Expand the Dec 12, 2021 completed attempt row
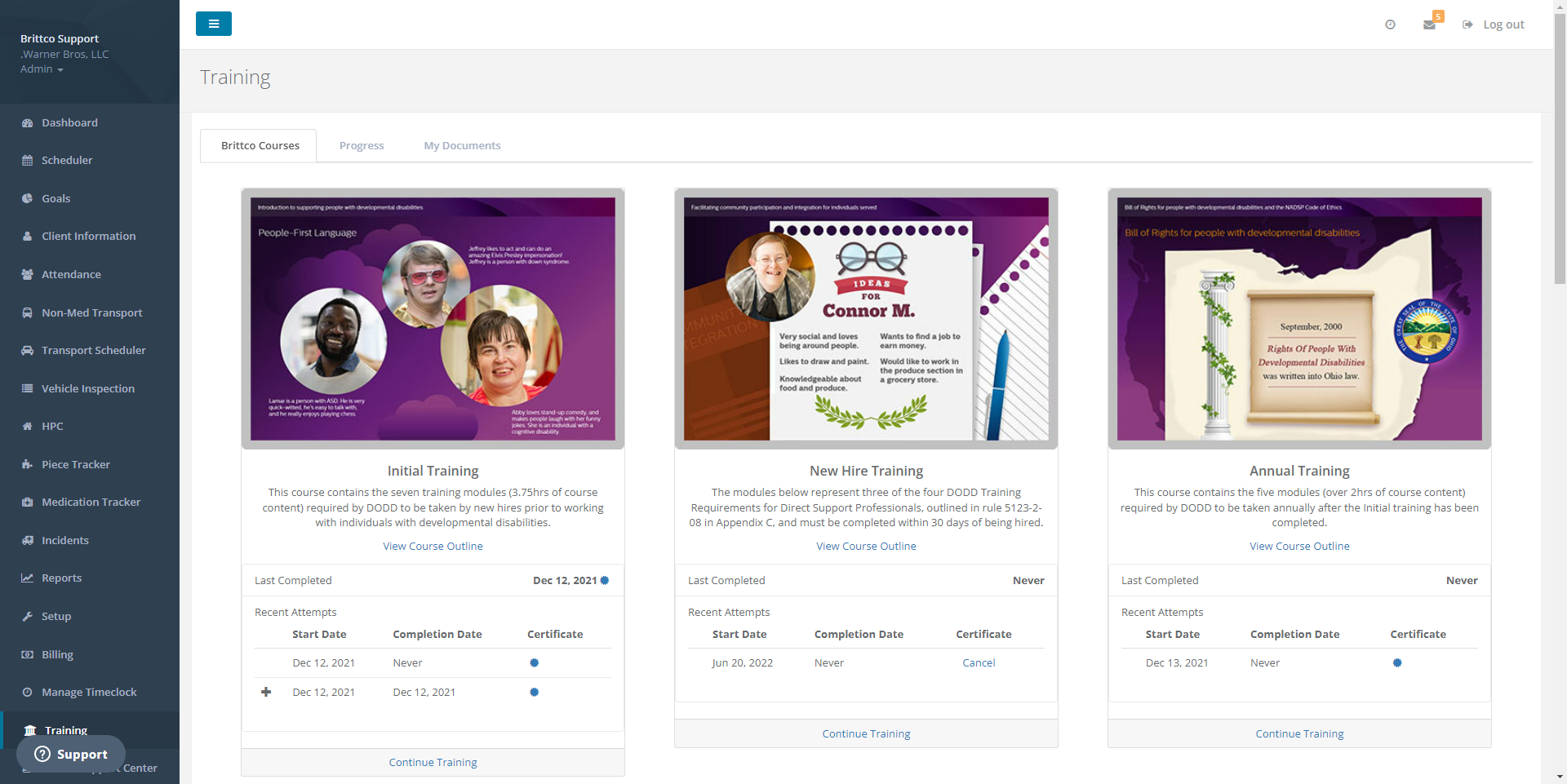The height and width of the screenshot is (784, 1567). 266,693
